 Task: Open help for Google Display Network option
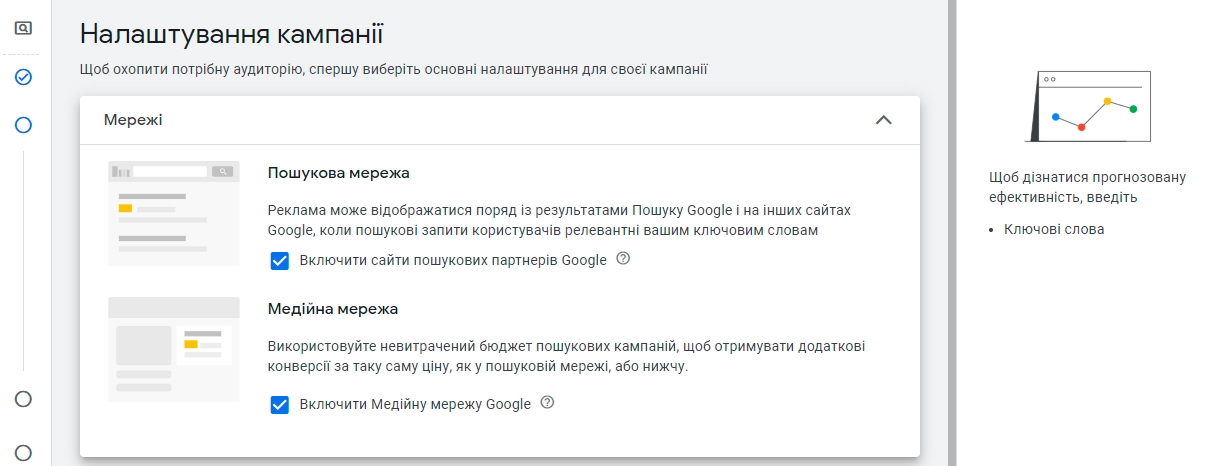[x=547, y=403]
